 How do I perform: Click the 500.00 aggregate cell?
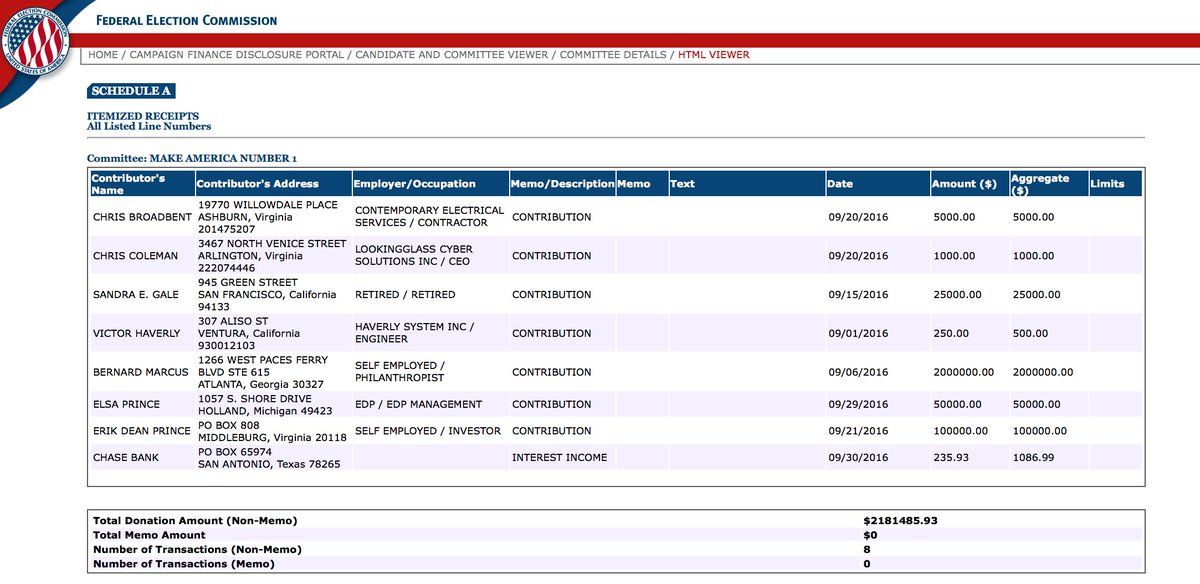tap(1031, 333)
